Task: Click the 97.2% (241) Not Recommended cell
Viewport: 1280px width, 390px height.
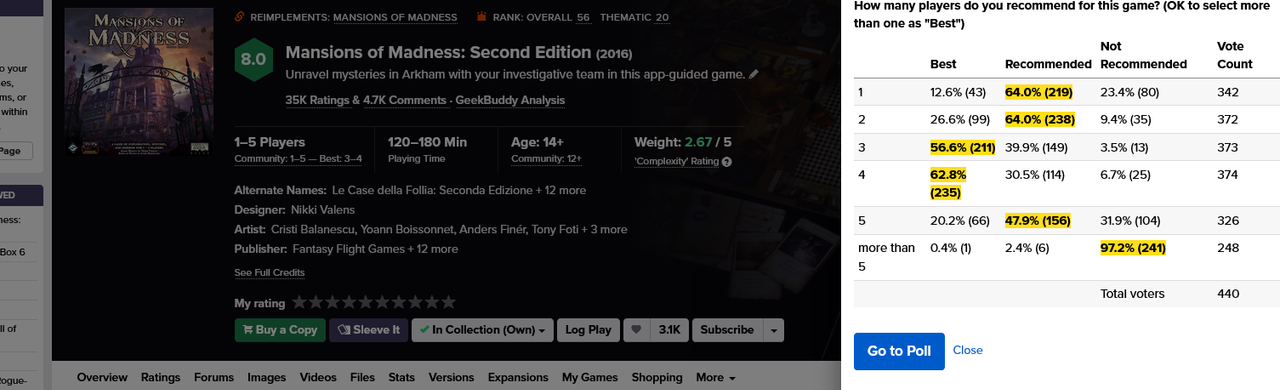Action: pyautogui.click(x=1133, y=247)
